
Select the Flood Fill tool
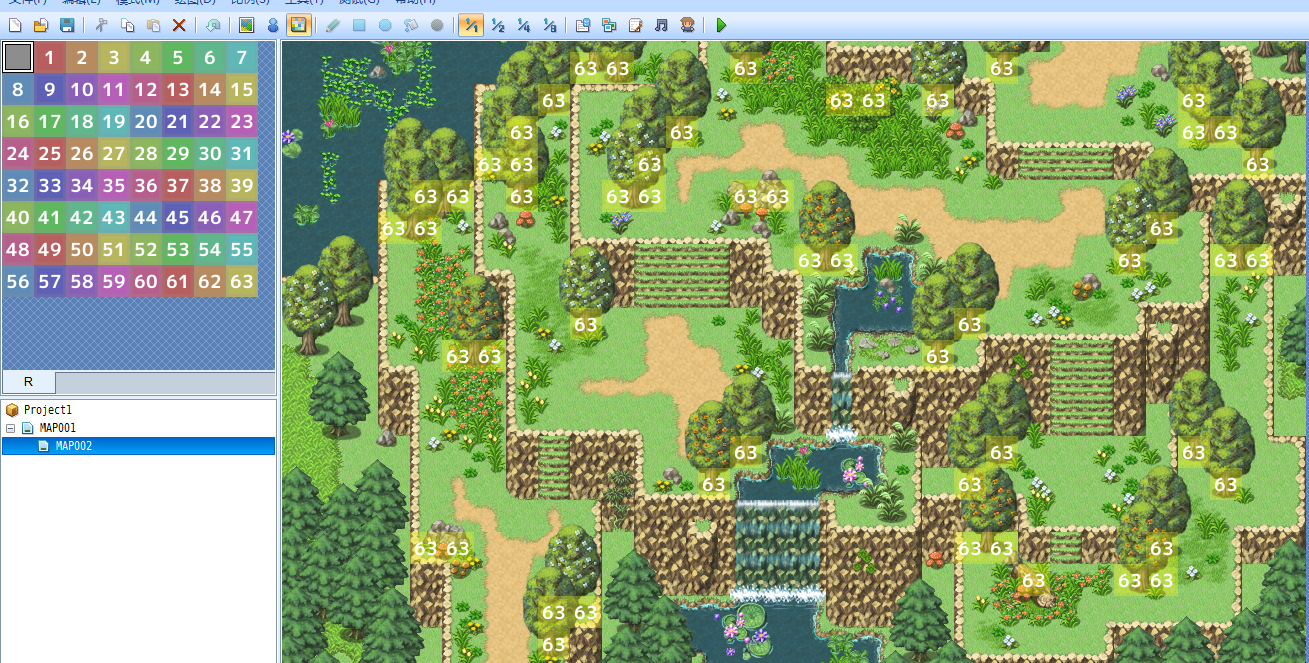(x=411, y=25)
